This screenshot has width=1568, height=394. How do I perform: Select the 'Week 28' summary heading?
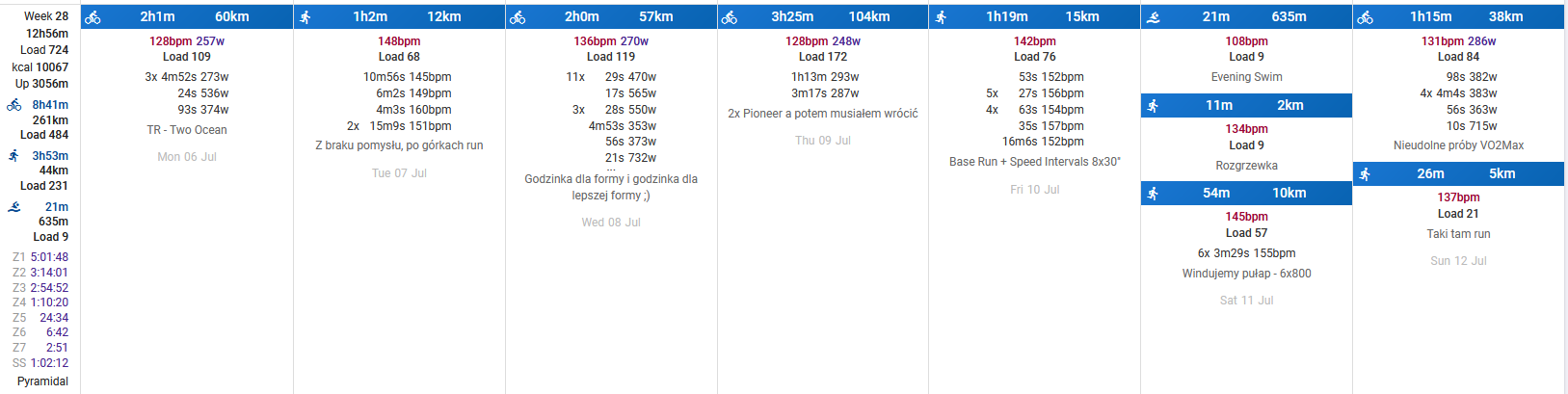(x=45, y=16)
